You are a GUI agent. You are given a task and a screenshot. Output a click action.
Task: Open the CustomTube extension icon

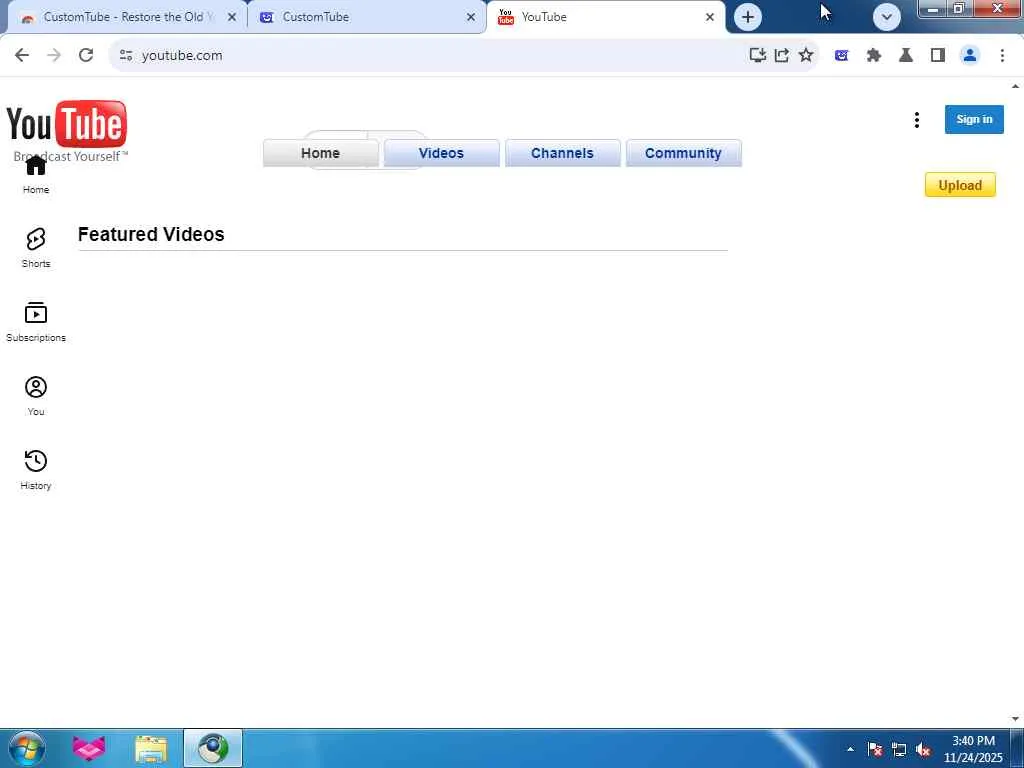(841, 56)
